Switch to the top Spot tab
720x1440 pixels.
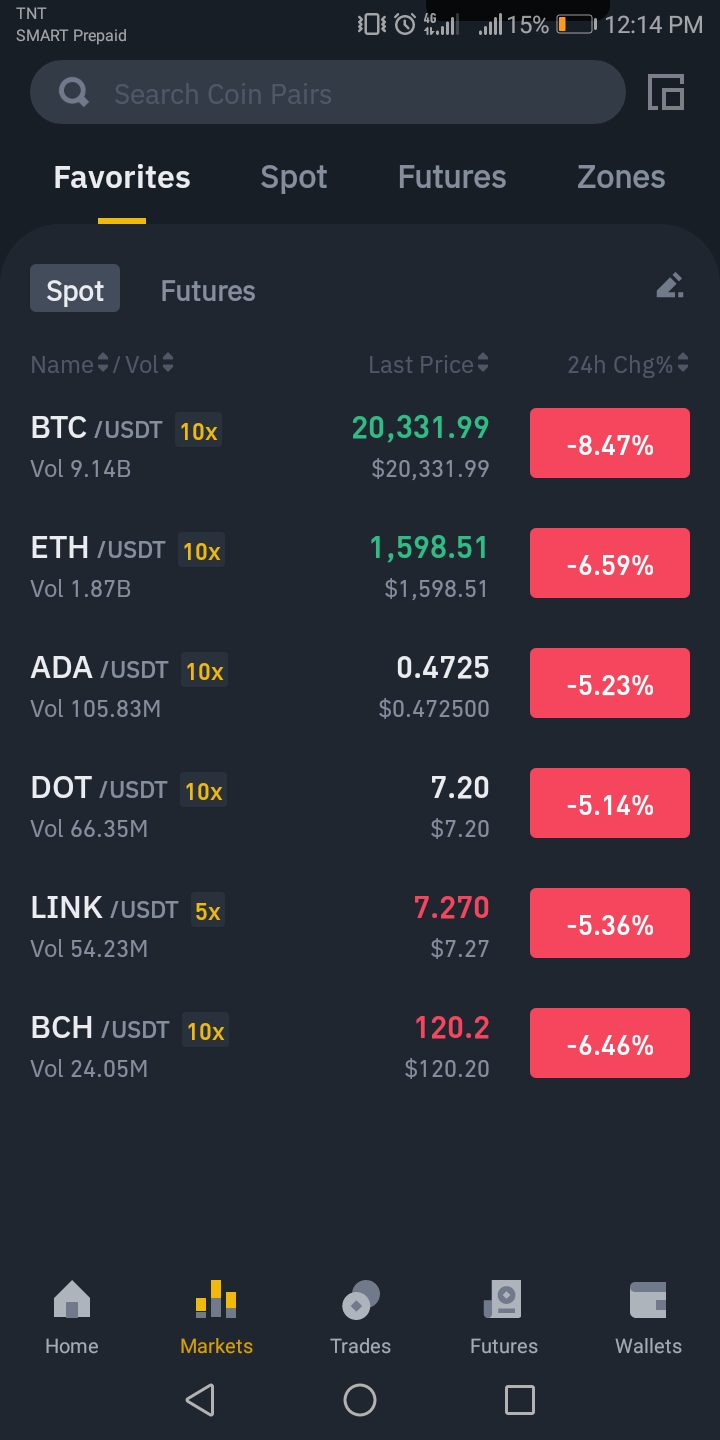tap(294, 177)
